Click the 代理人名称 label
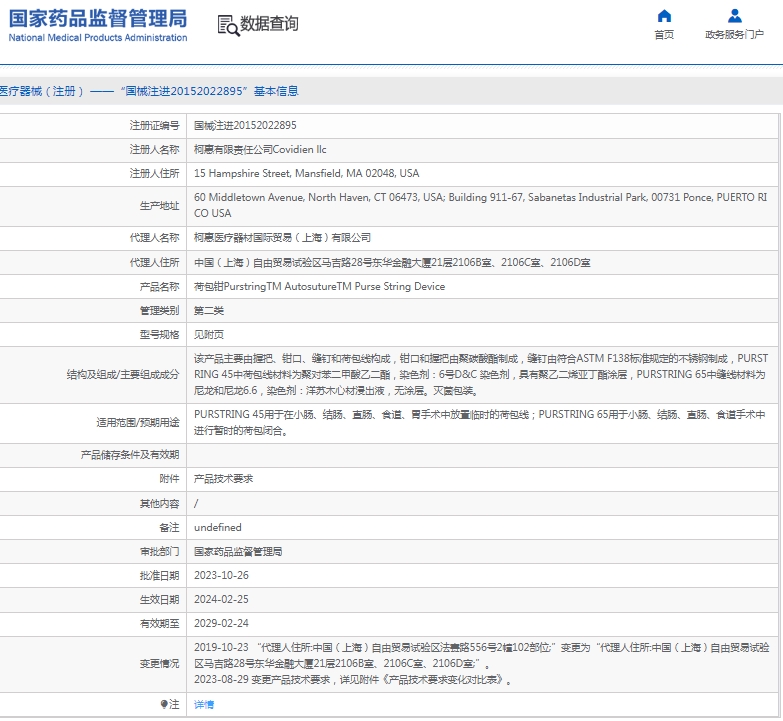 [154, 238]
